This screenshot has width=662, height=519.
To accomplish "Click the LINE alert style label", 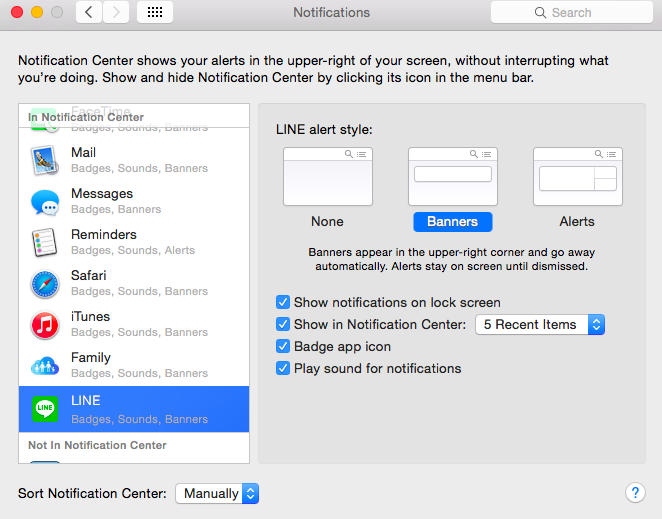I will pos(324,129).
